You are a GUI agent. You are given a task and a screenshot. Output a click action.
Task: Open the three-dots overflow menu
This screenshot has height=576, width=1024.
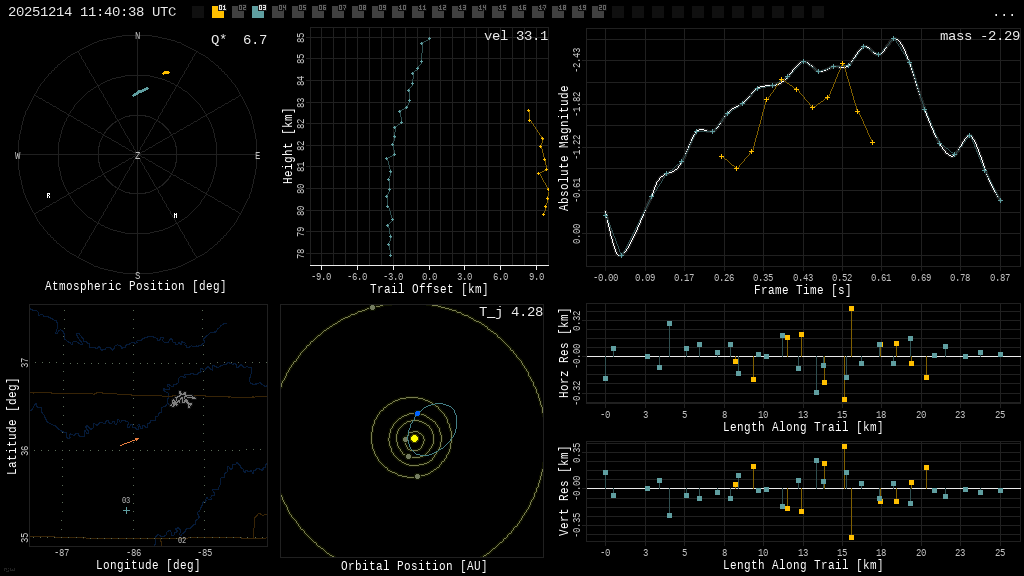click(x=1003, y=13)
